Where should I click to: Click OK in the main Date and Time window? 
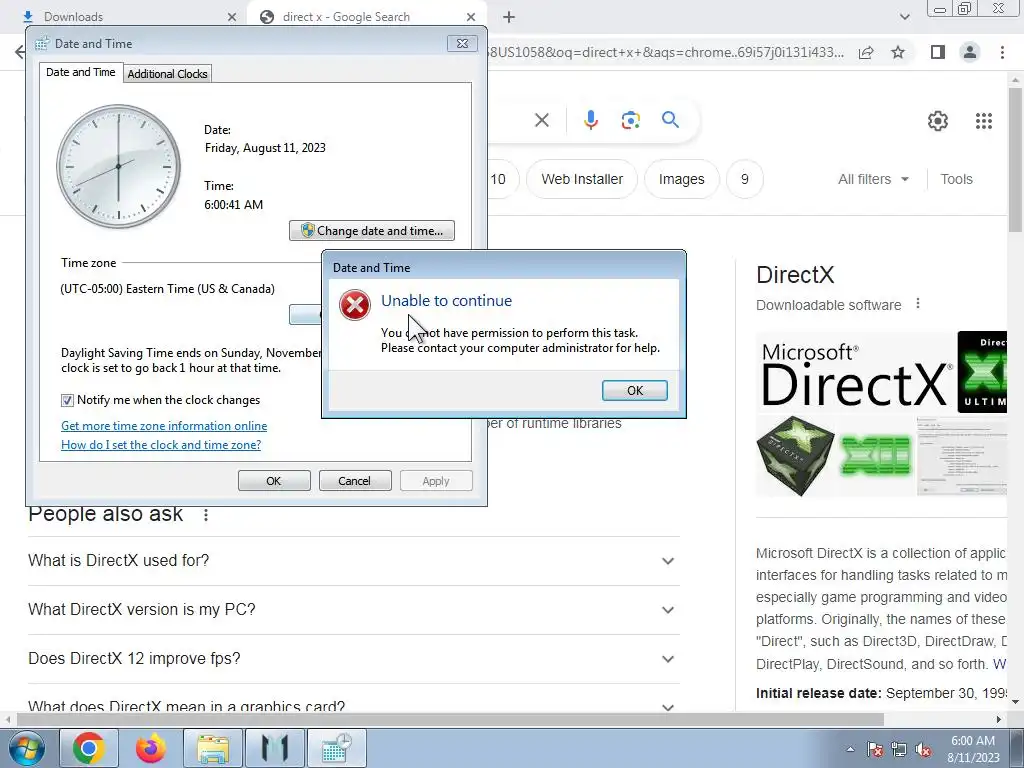pos(274,481)
